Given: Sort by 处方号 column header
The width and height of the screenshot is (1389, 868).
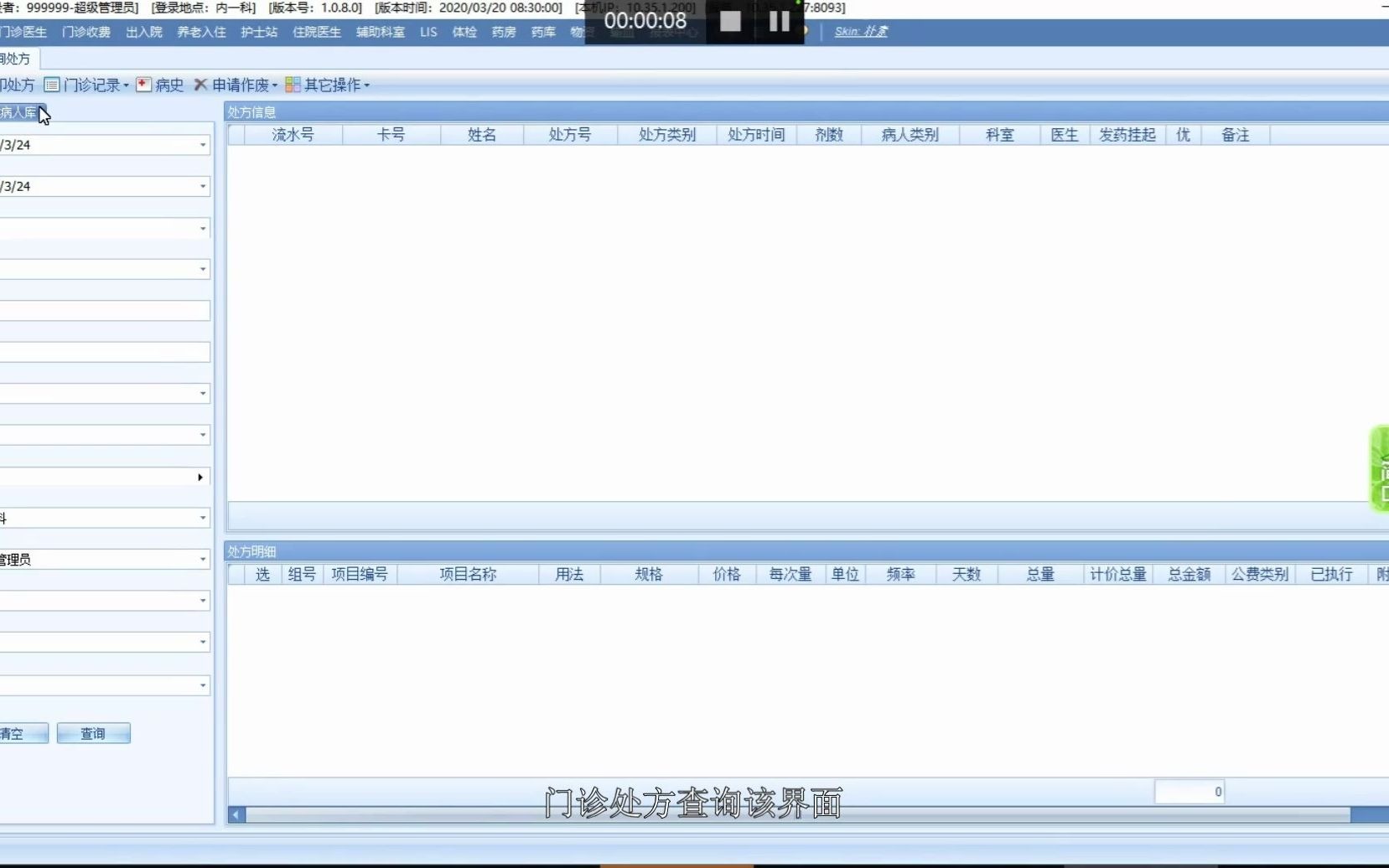Looking at the screenshot, I should click(x=570, y=135).
